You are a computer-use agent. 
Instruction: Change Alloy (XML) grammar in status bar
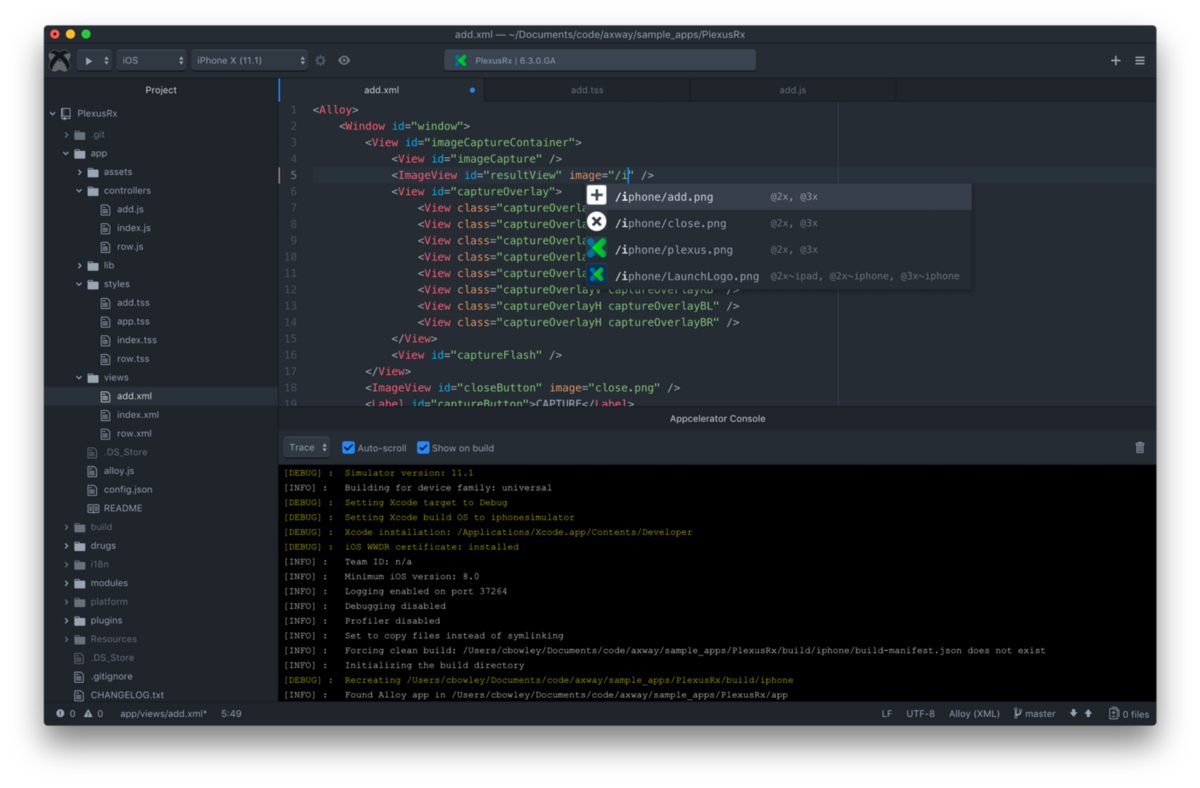(974, 714)
